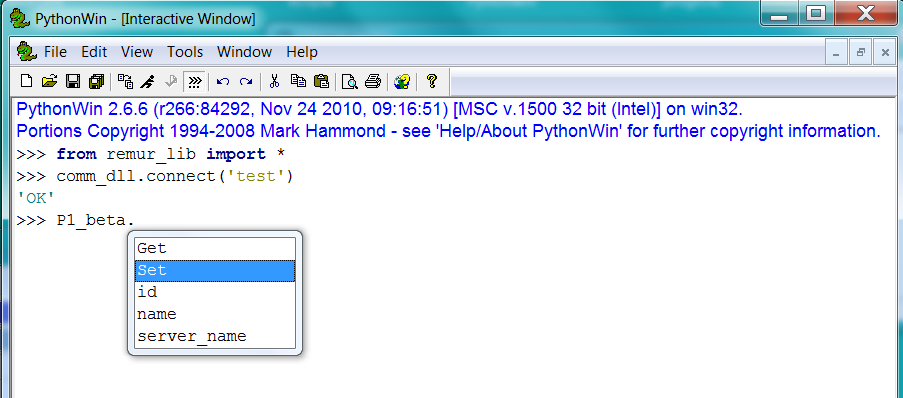The image size is (903, 398).
Task: Pick the id entry in the autocomplete list
Action: tap(215, 292)
